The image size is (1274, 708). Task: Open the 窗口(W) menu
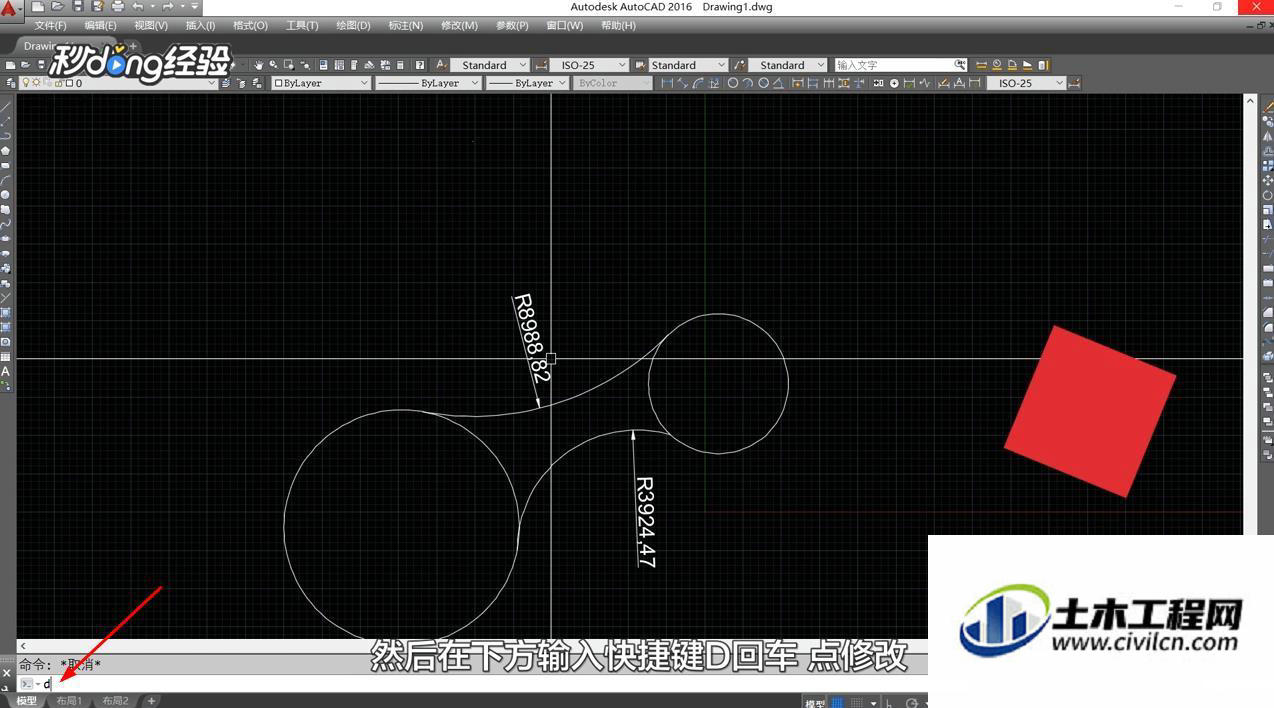tap(564, 25)
